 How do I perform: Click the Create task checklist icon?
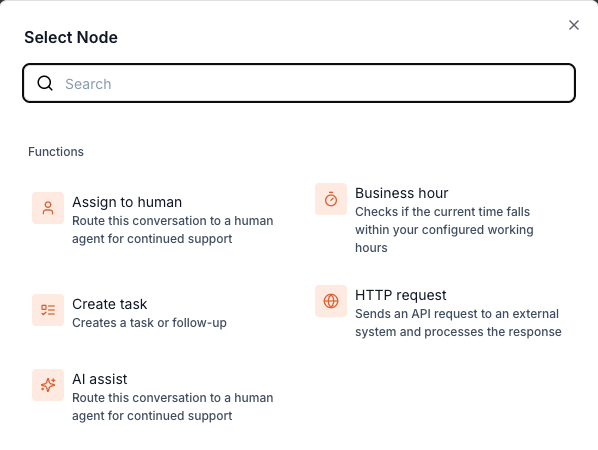(x=48, y=310)
